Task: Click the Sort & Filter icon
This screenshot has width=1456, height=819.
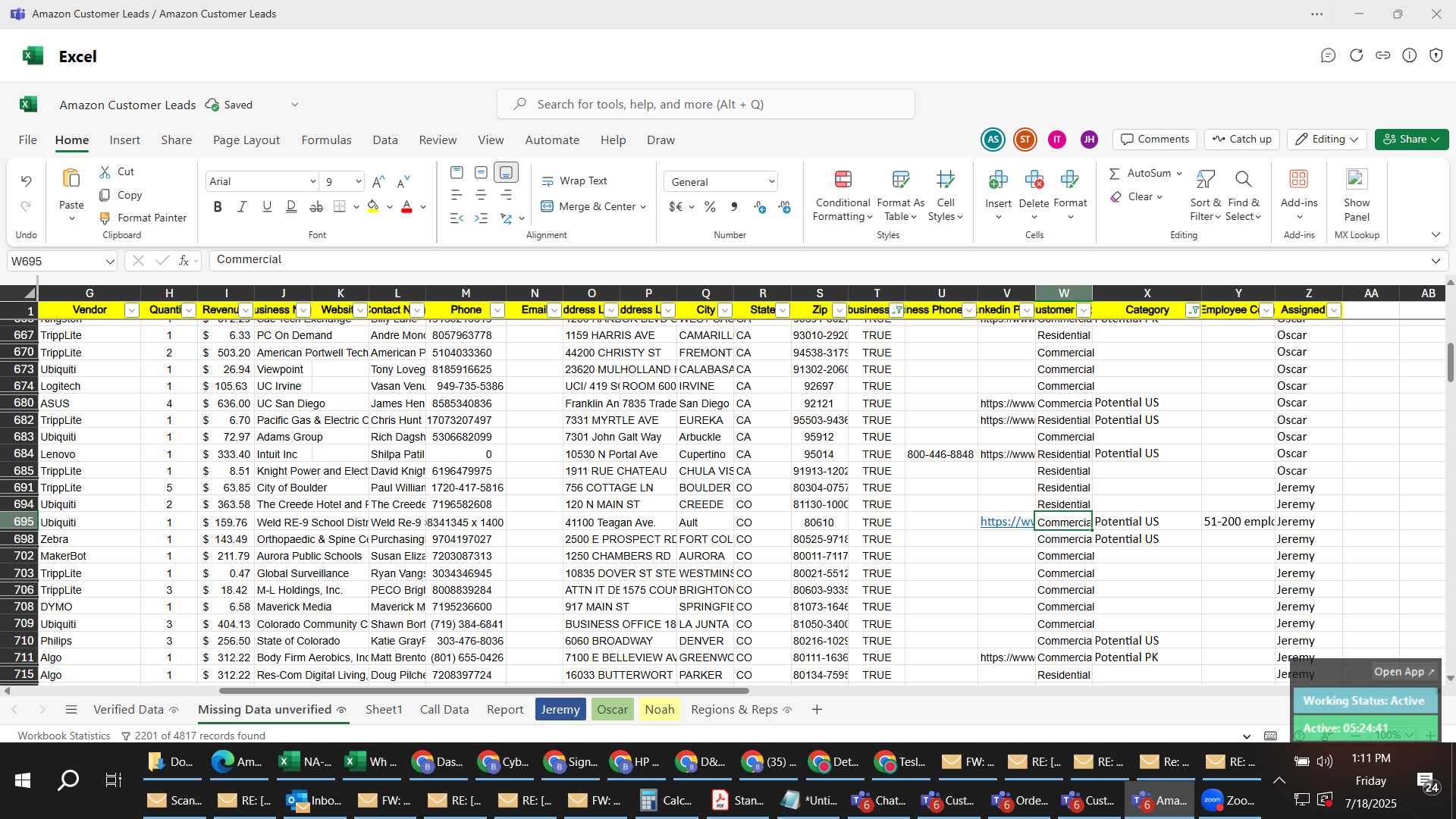Action: pos(1205,180)
